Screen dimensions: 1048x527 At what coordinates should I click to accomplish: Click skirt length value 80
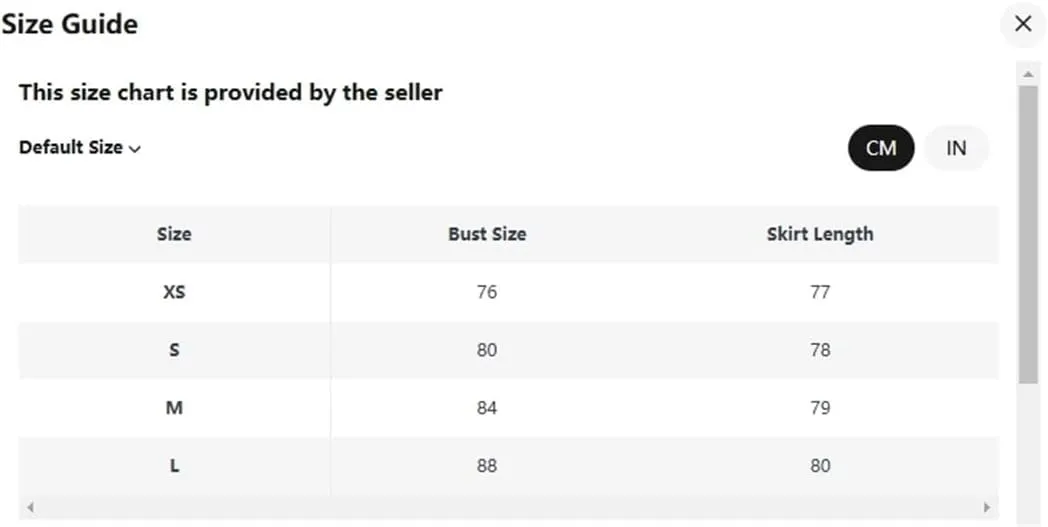point(820,465)
